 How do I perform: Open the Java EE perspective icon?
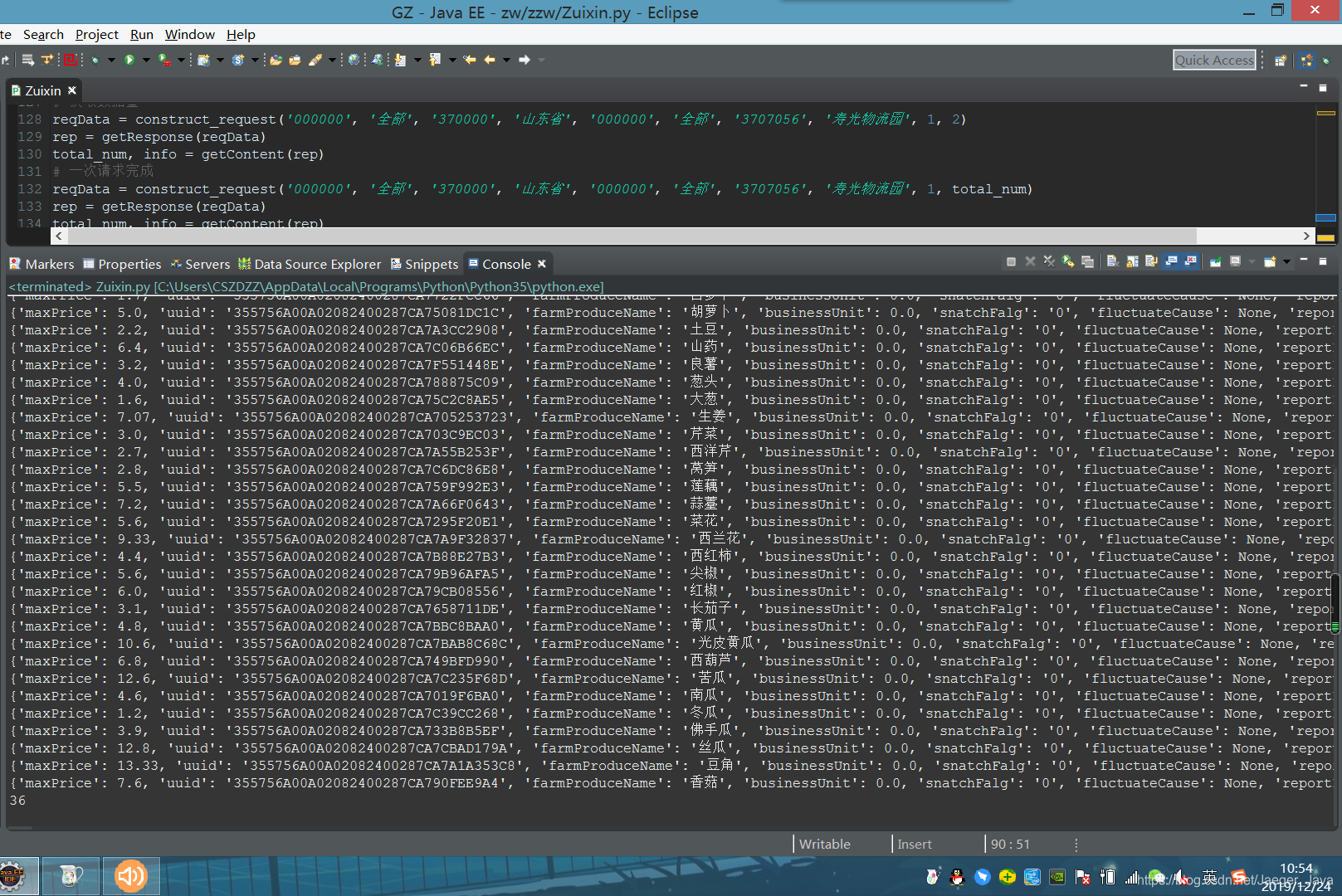[x=1307, y=60]
